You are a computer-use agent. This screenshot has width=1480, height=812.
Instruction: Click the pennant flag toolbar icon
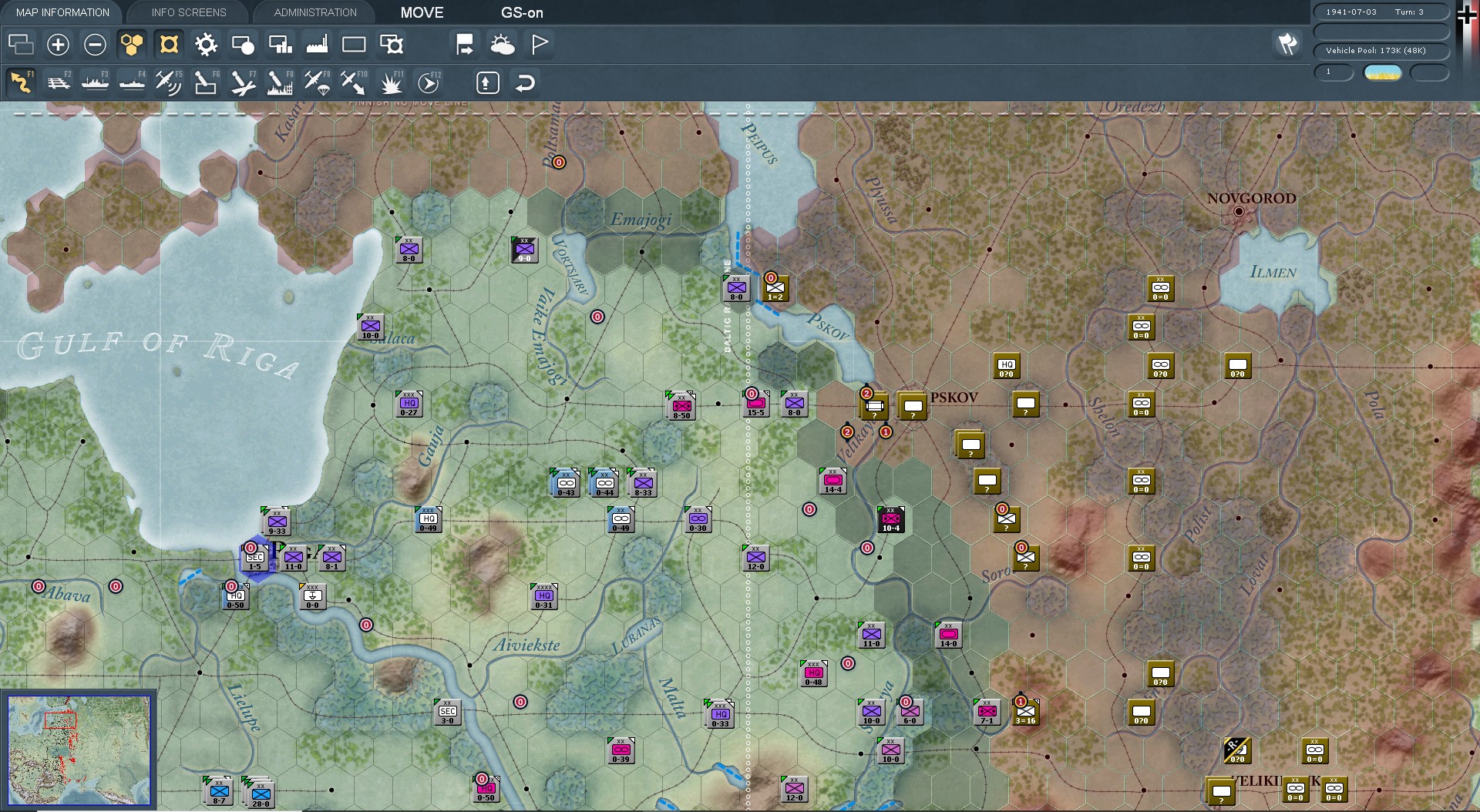[540, 45]
